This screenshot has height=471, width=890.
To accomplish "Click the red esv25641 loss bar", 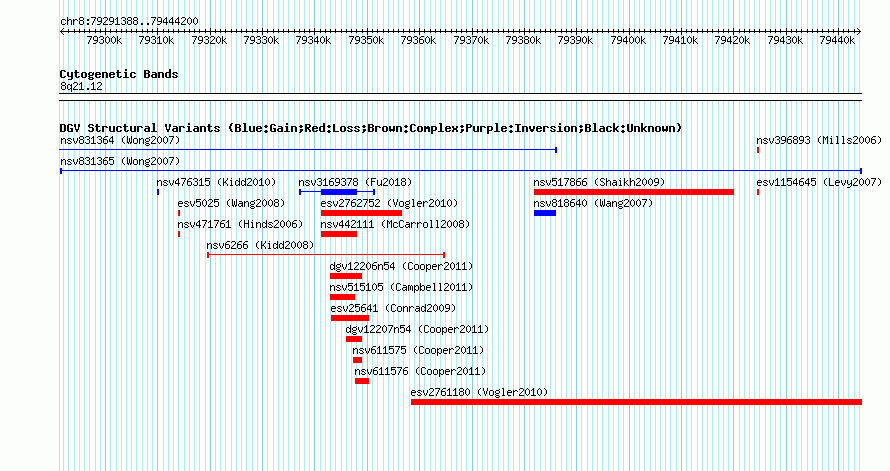I will (x=350, y=318).
